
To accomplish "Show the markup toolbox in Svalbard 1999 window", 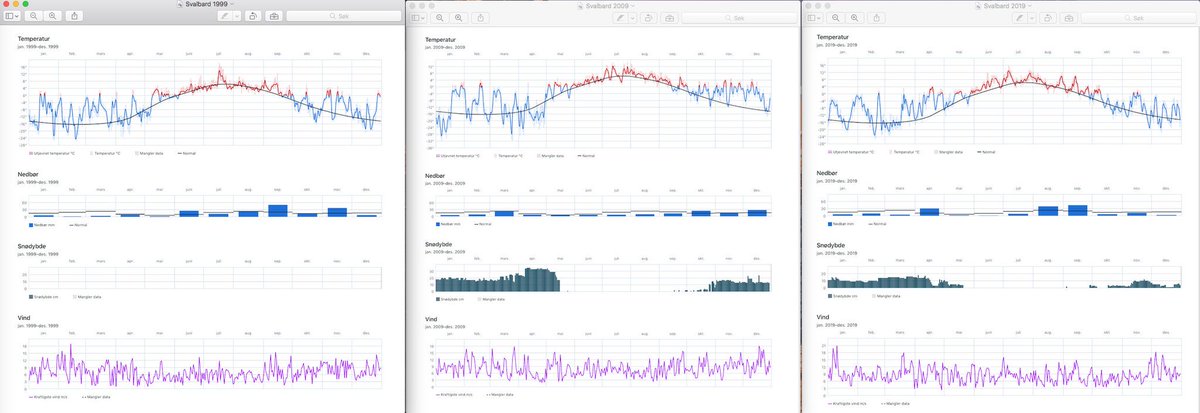I will coord(274,16).
